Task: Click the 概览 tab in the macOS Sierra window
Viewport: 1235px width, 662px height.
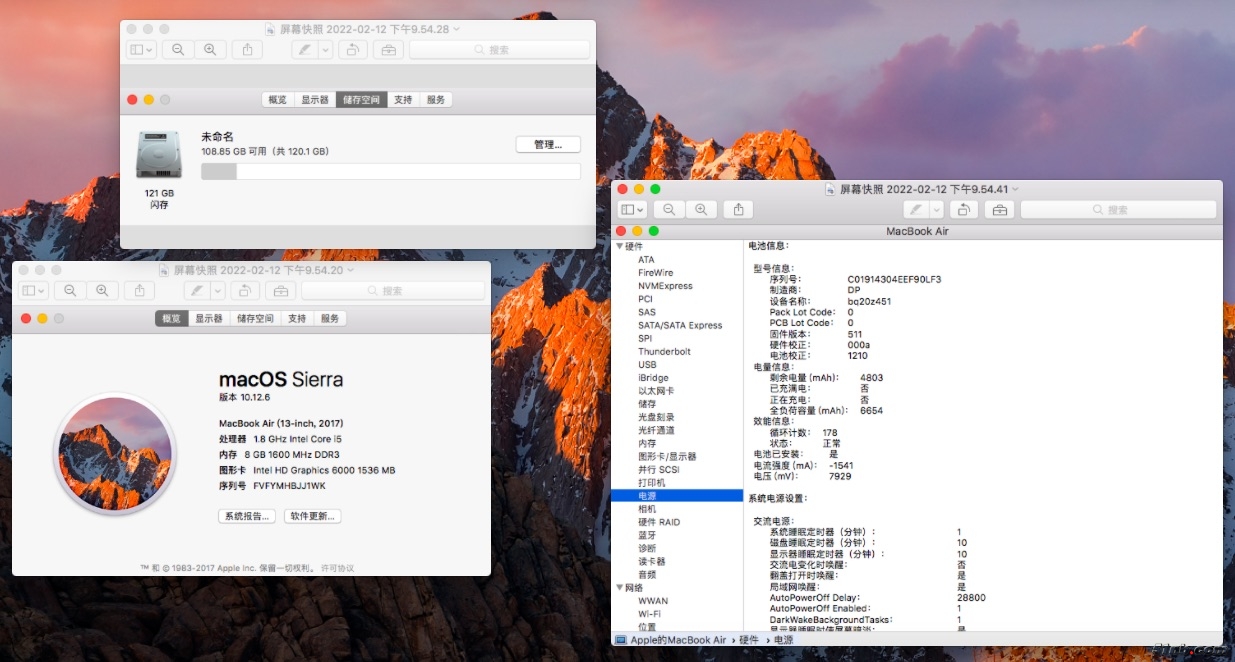Action: [x=171, y=318]
